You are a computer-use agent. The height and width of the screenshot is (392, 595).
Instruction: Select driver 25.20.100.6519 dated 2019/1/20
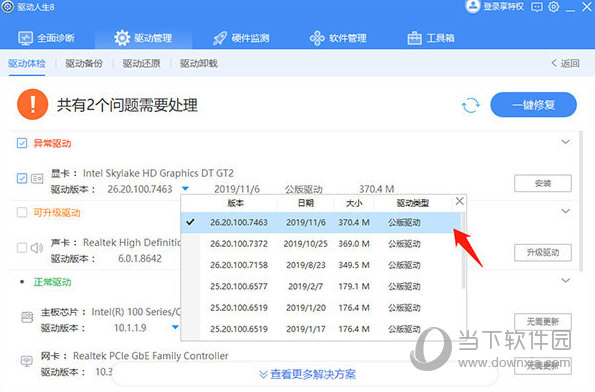(x=321, y=307)
